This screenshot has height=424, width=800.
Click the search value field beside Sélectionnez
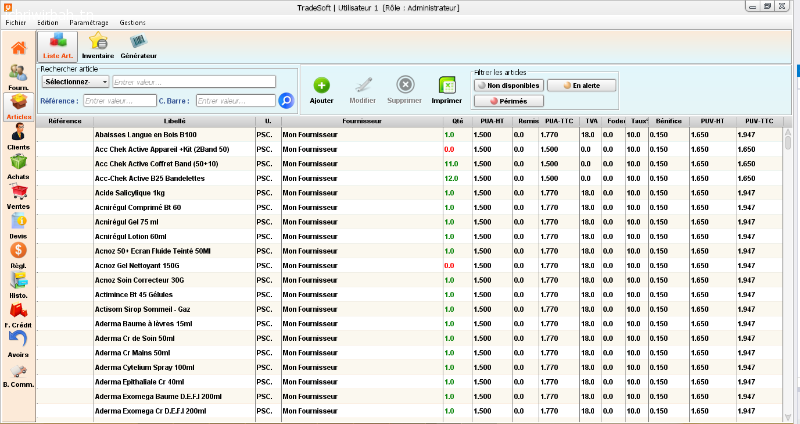(x=194, y=82)
